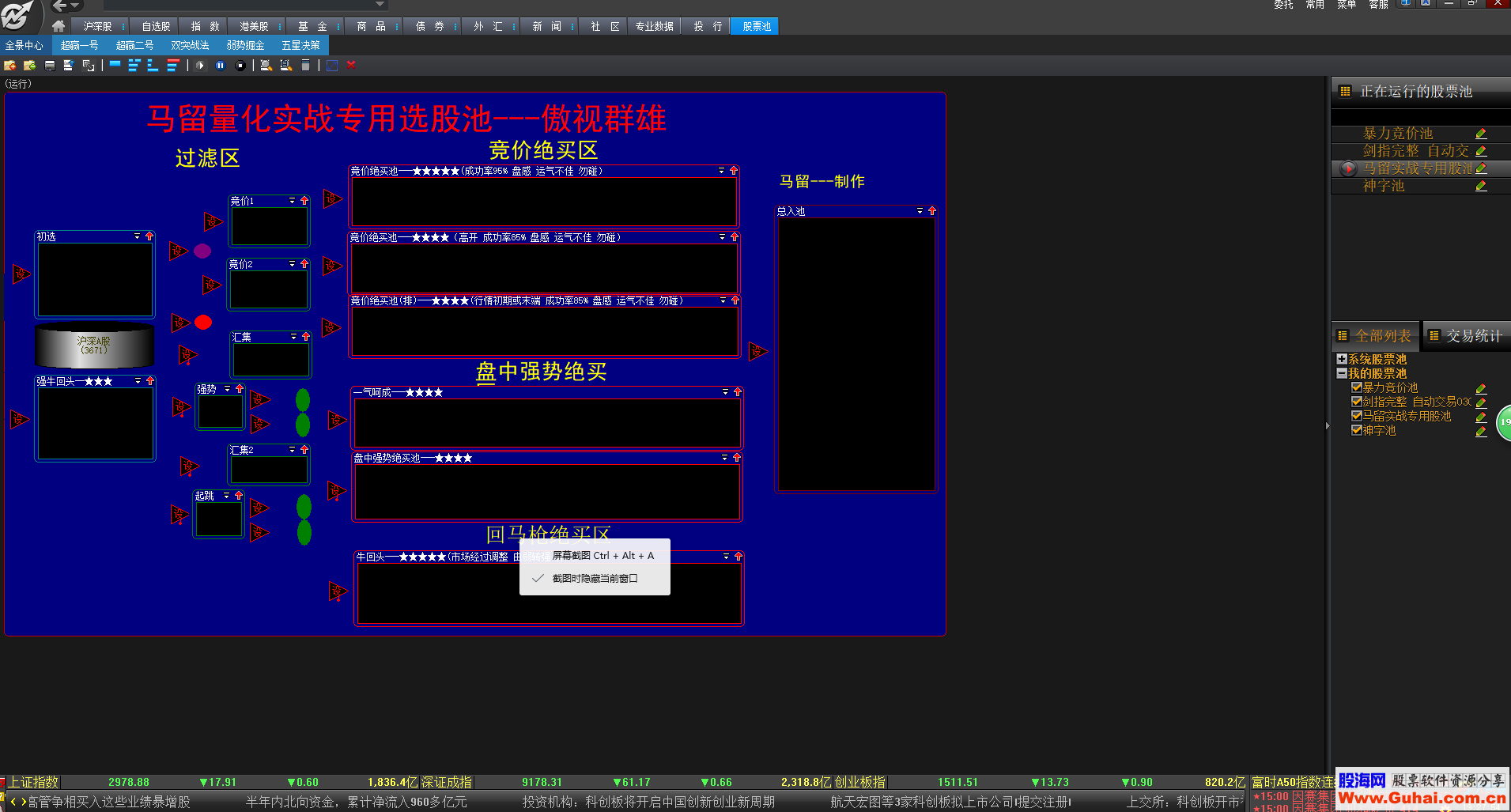Open dropdown arrow on 初选 box
The image size is (1511, 812).
(x=137, y=236)
